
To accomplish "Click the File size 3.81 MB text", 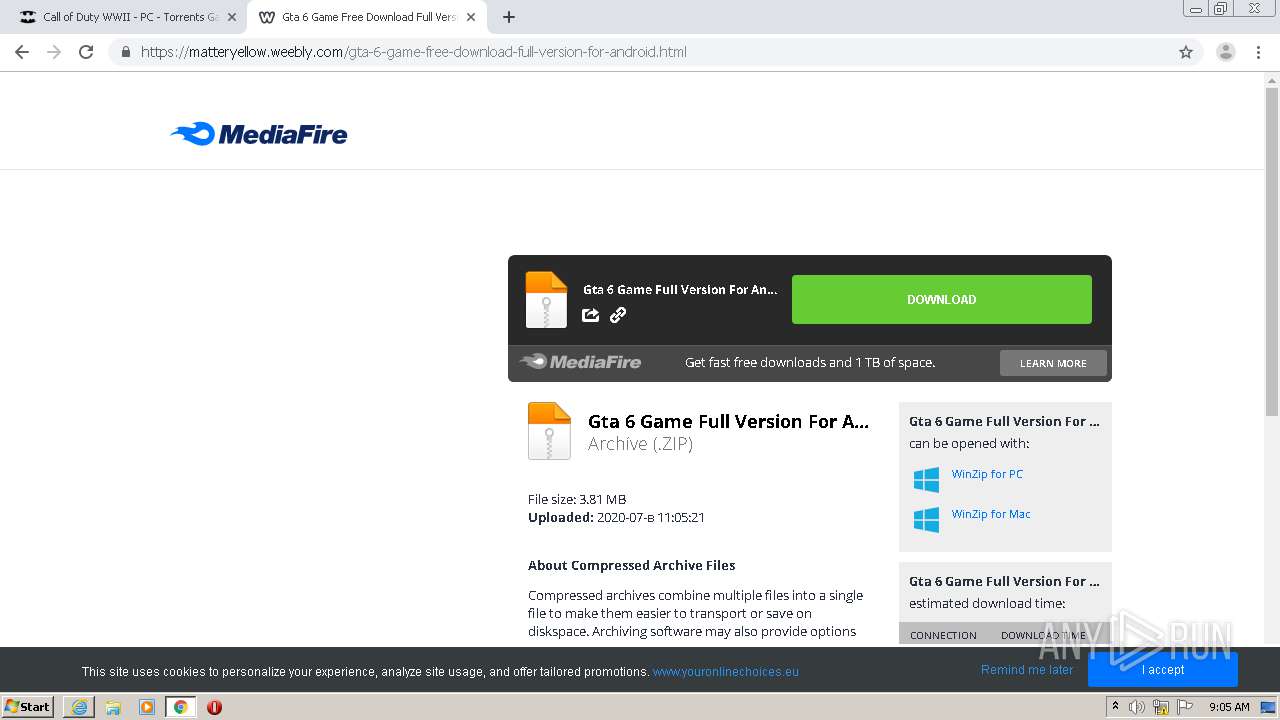I will 577,499.
